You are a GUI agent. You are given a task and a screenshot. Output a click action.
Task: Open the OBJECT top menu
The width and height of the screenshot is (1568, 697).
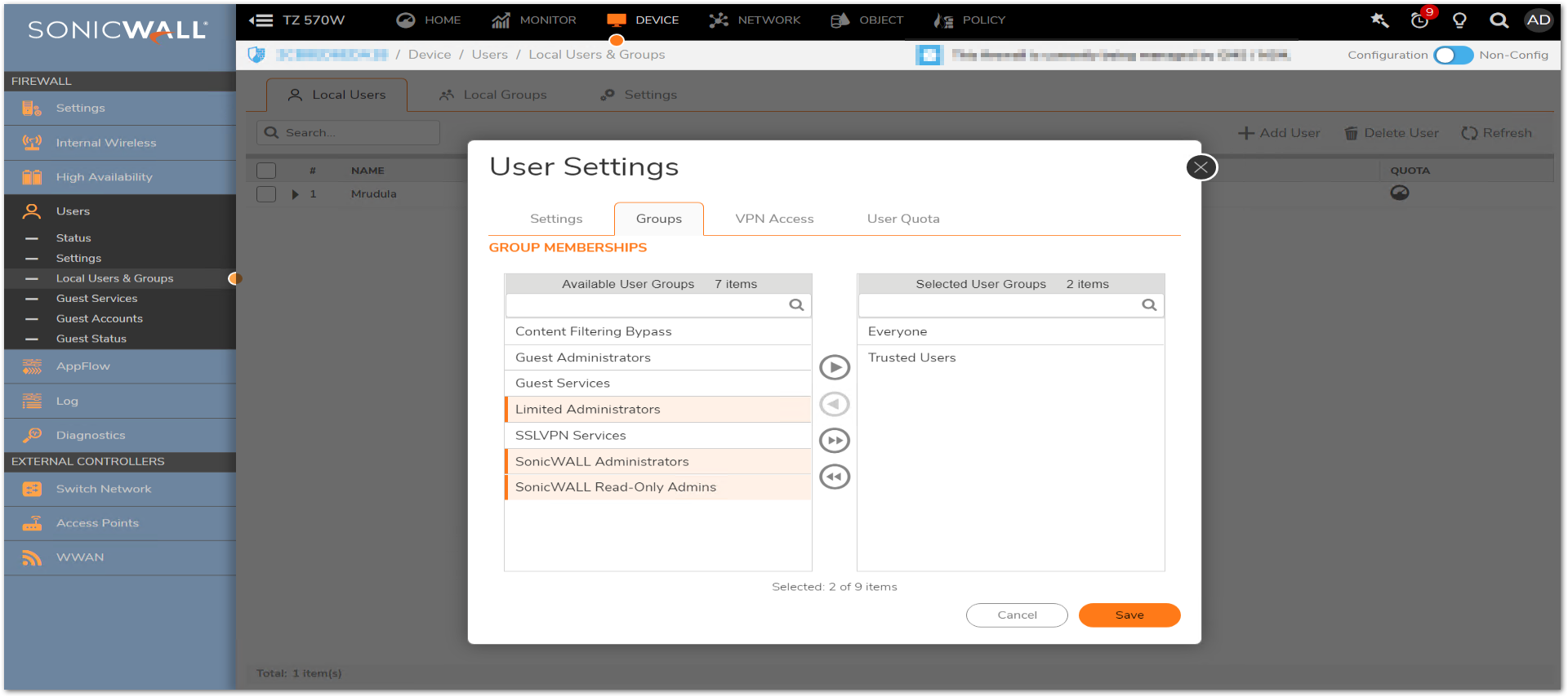click(x=866, y=20)
